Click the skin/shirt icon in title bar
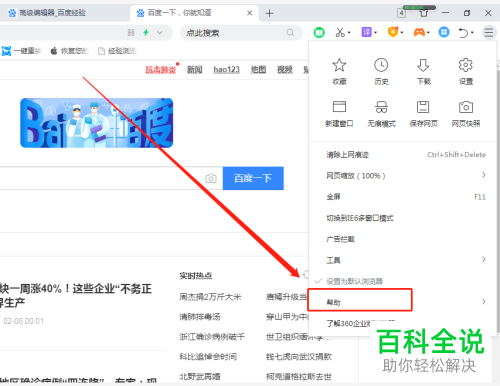Image resolution: width=500 pixels, height=386 pixels. (x=424, y=13)
